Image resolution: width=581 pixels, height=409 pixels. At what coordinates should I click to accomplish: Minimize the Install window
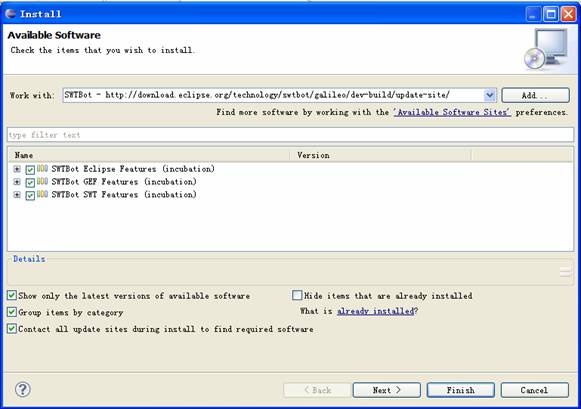click(x=533, y=14)
